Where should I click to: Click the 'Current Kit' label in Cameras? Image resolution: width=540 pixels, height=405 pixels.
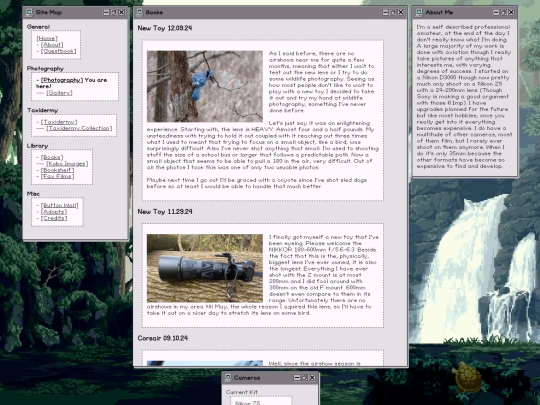click(241, 392)
